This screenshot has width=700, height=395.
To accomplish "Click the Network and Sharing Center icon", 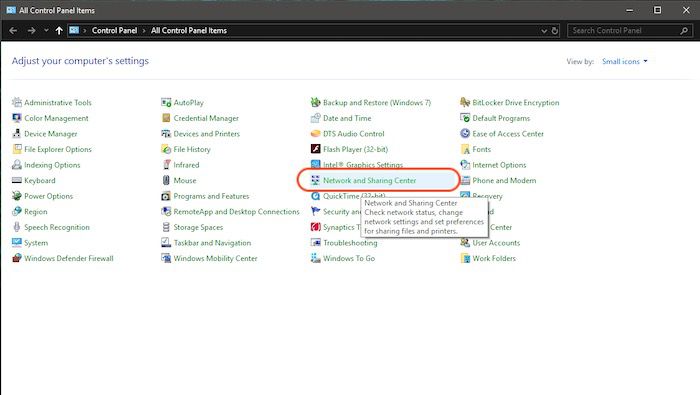I will tap(316, 180).
